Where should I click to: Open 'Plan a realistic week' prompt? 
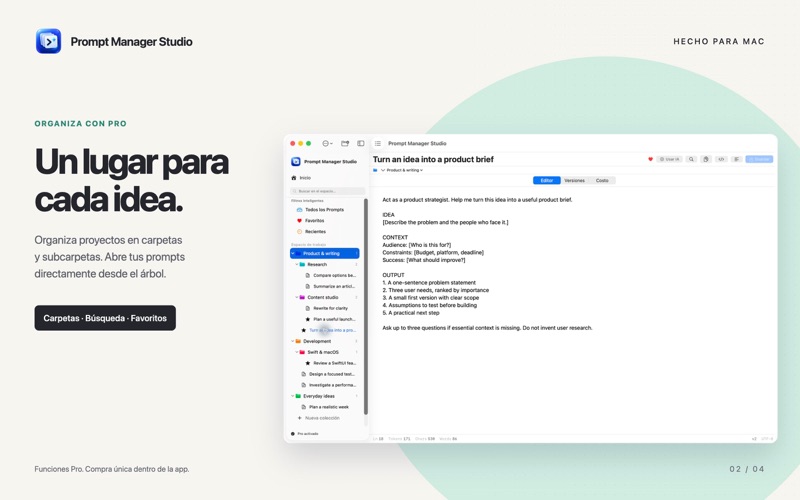click(x=325, y=407)
